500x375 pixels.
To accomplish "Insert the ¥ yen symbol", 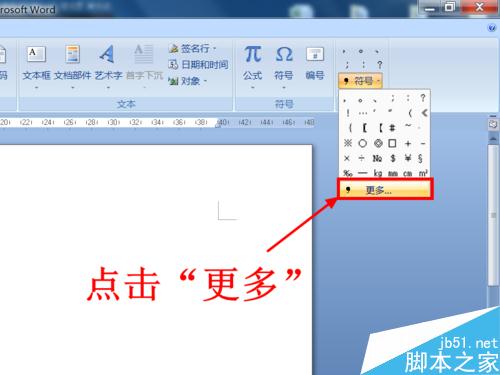I will point(408,158).
